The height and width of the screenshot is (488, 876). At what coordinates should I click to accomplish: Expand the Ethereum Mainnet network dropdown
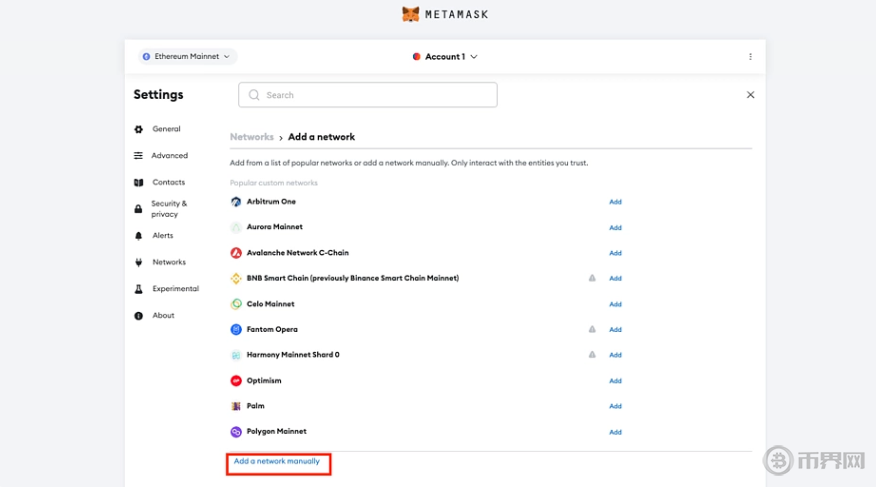click(x=187, y=57)
